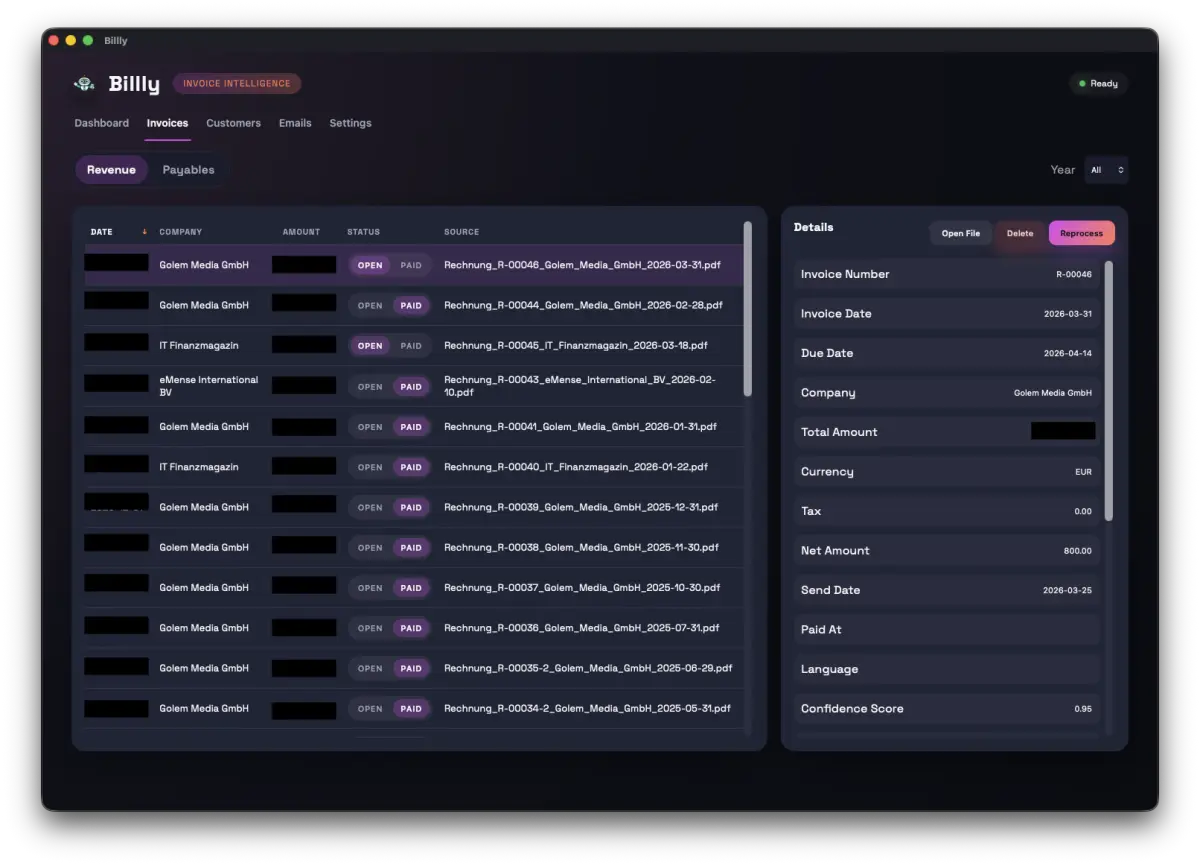Click the INVOICE INTELLIGENCE badge
Image resolution: width=1200 pixels, height=866 pixels.
point(237,83)
